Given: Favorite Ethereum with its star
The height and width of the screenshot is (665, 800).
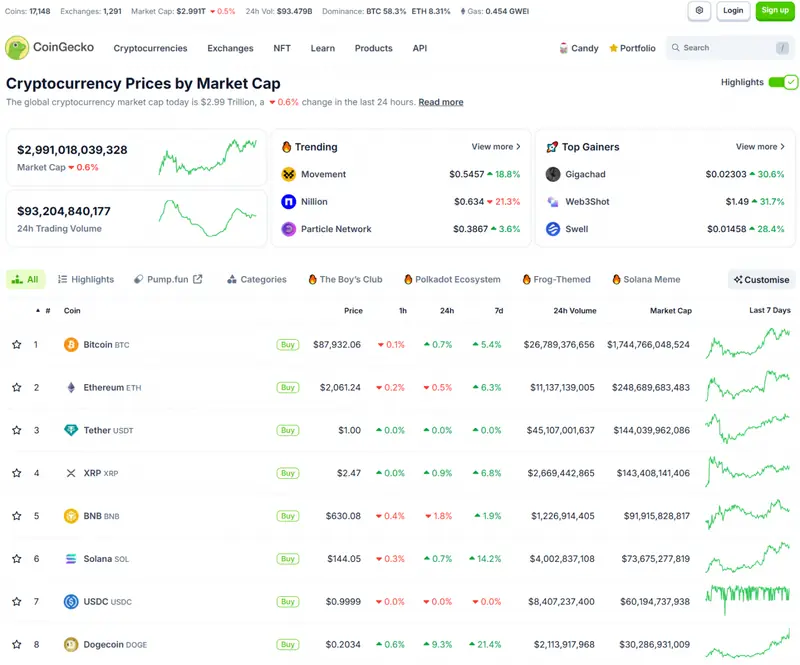Looking at the screenshot, I should pyautogui.click(x=17, y=387).
